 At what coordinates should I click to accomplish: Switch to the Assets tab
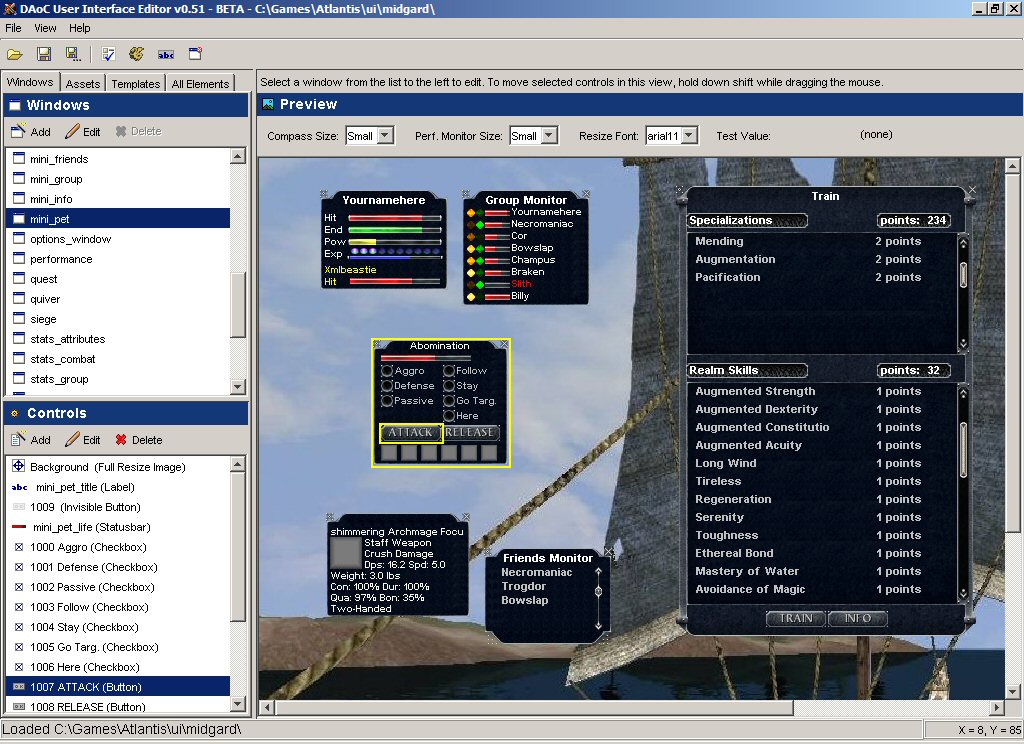(83, 84)
